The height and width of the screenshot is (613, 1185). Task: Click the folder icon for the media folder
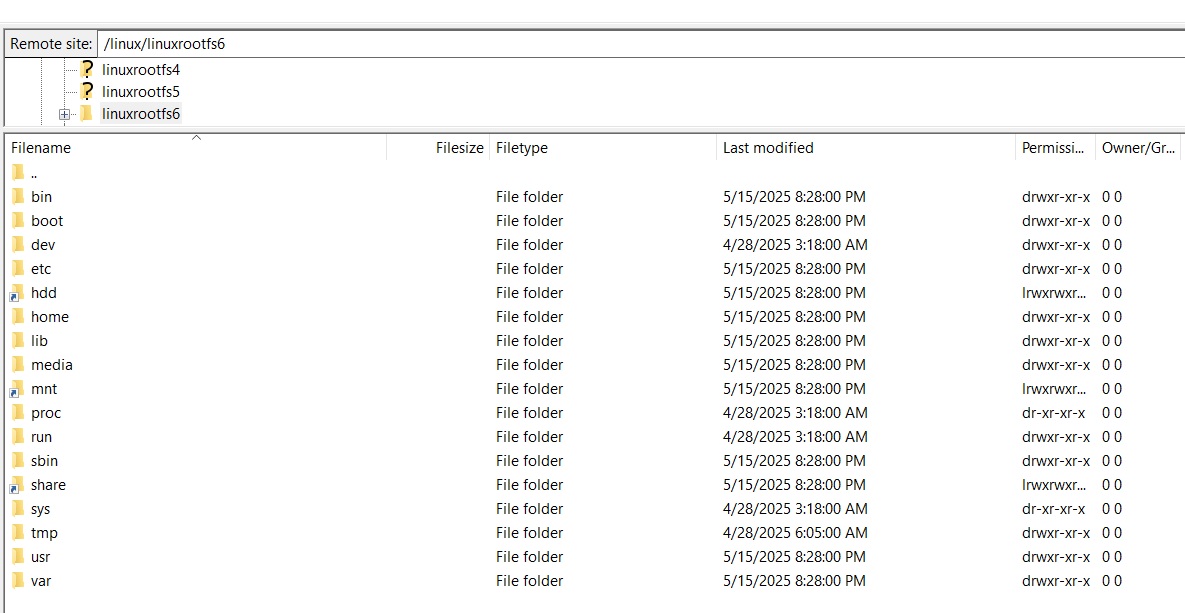(18, 364)
